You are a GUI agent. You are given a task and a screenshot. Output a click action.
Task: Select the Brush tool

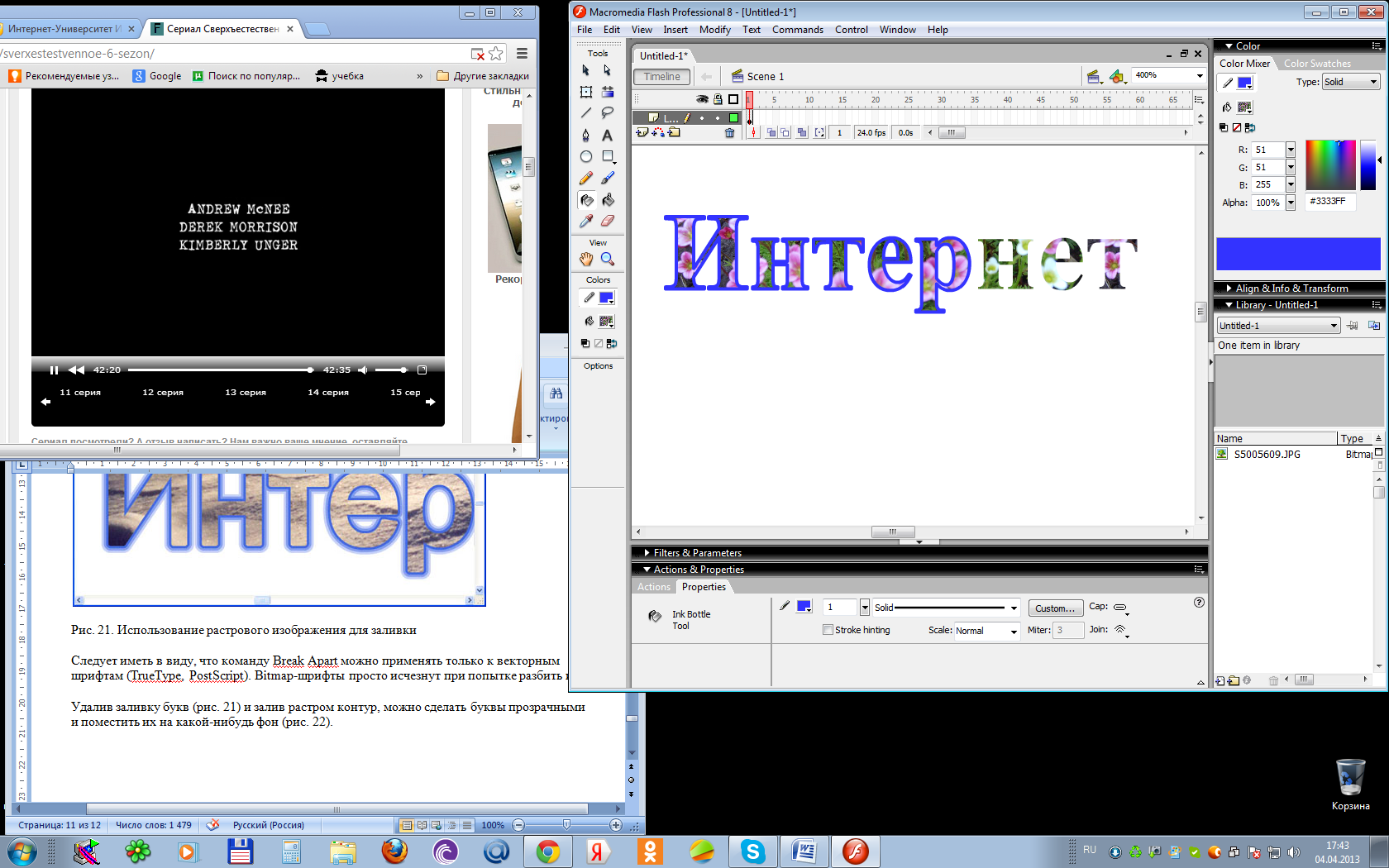click(608, 178)
